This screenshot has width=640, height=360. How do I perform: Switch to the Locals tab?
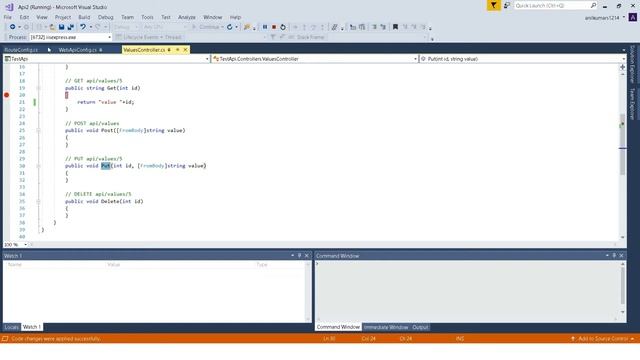click(x=11, y=327)
